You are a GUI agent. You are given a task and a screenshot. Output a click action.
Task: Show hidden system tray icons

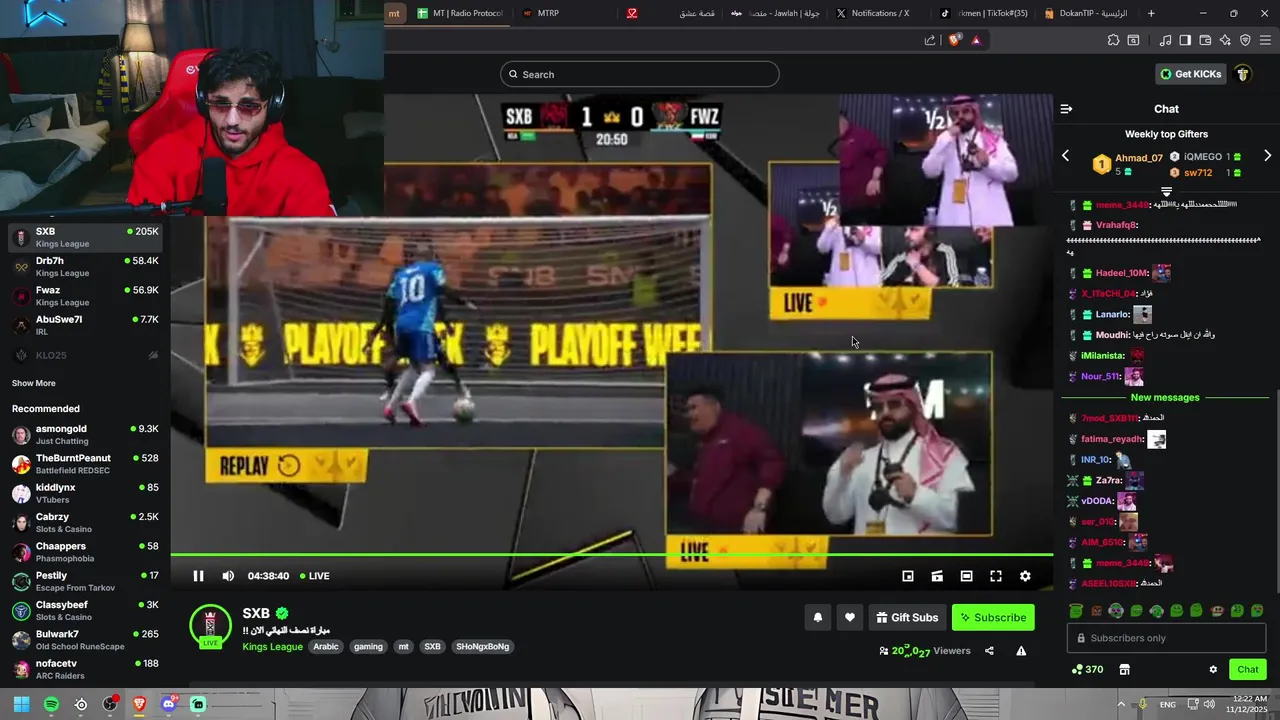(x=1121, y=704)
